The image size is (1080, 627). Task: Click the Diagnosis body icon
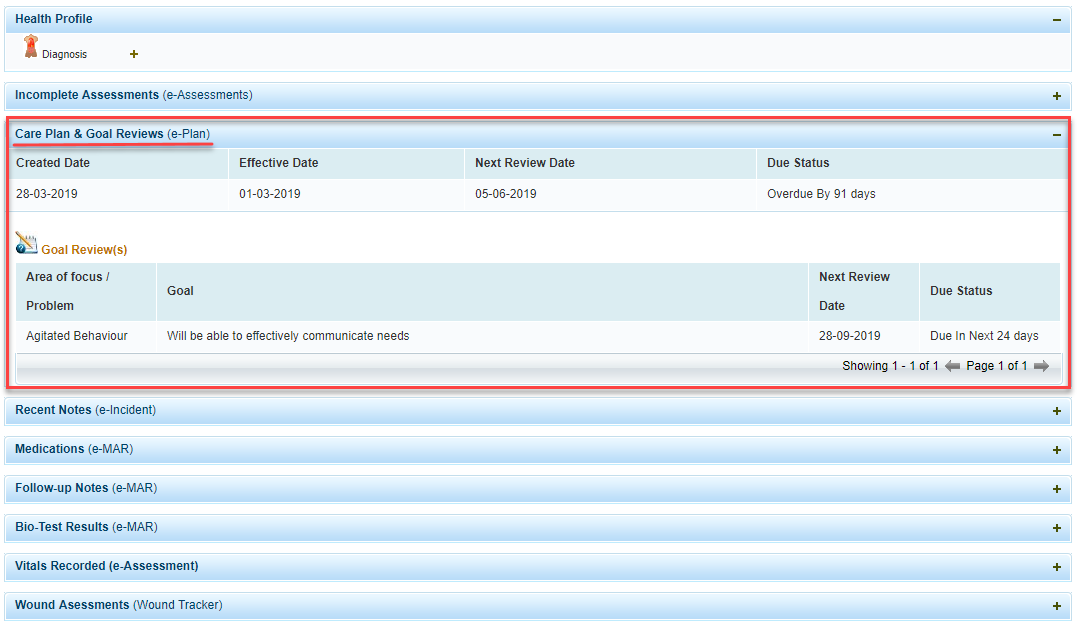click(30, 47)
